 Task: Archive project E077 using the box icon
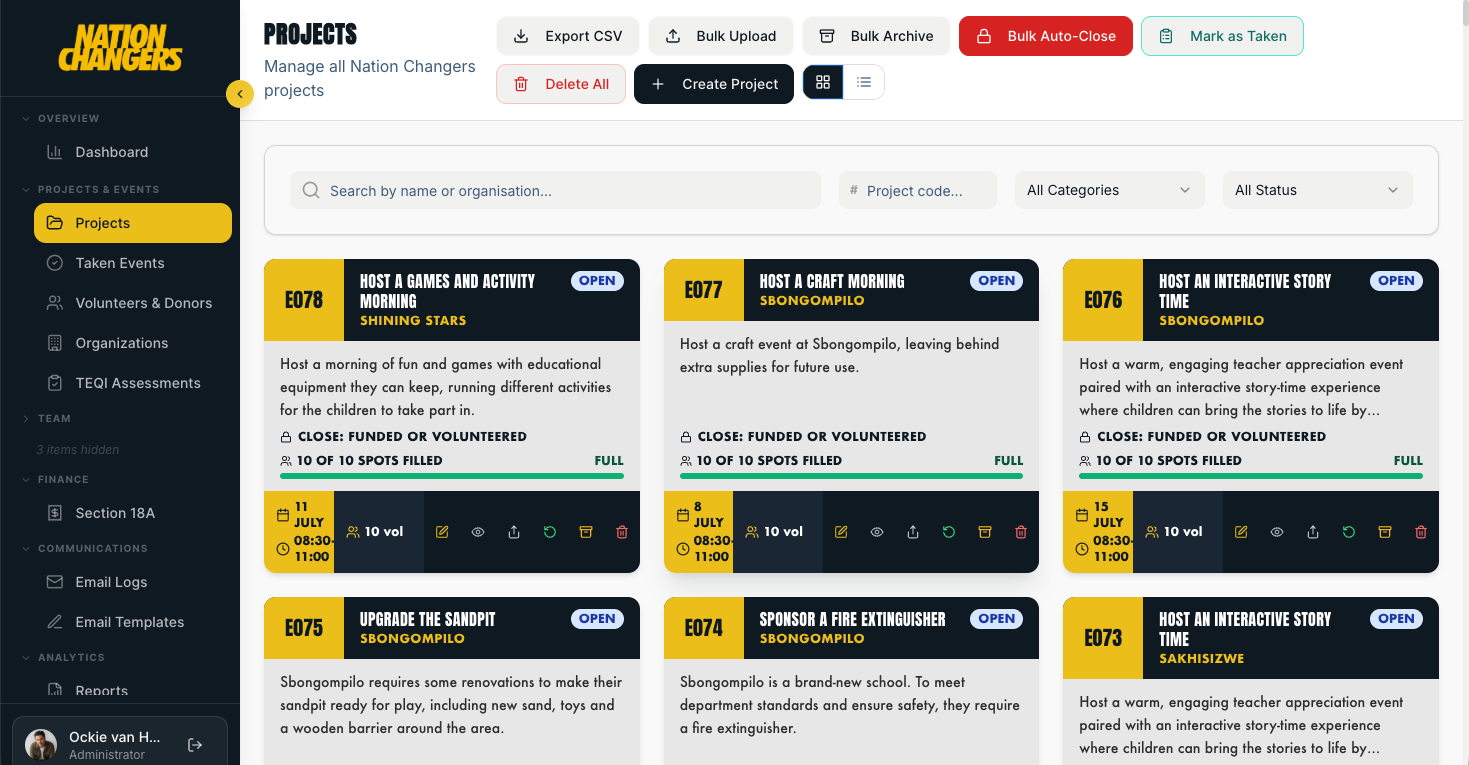985,532
